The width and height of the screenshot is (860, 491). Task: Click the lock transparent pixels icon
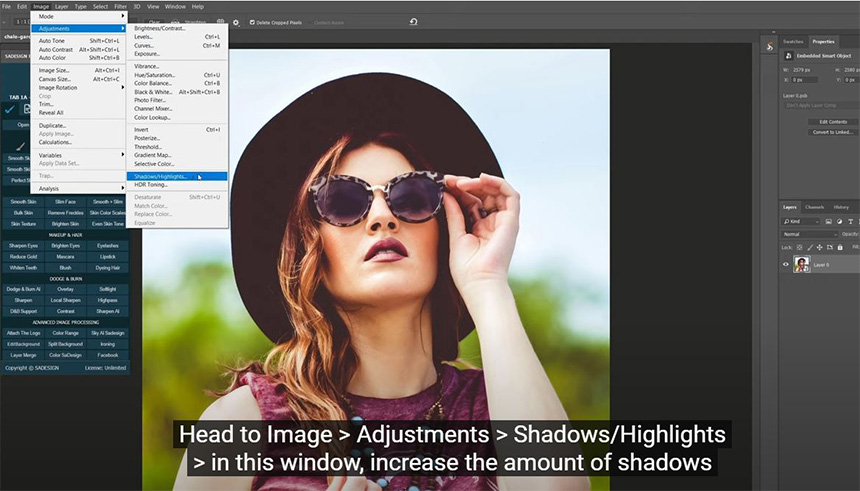click(x=800, y=246)
